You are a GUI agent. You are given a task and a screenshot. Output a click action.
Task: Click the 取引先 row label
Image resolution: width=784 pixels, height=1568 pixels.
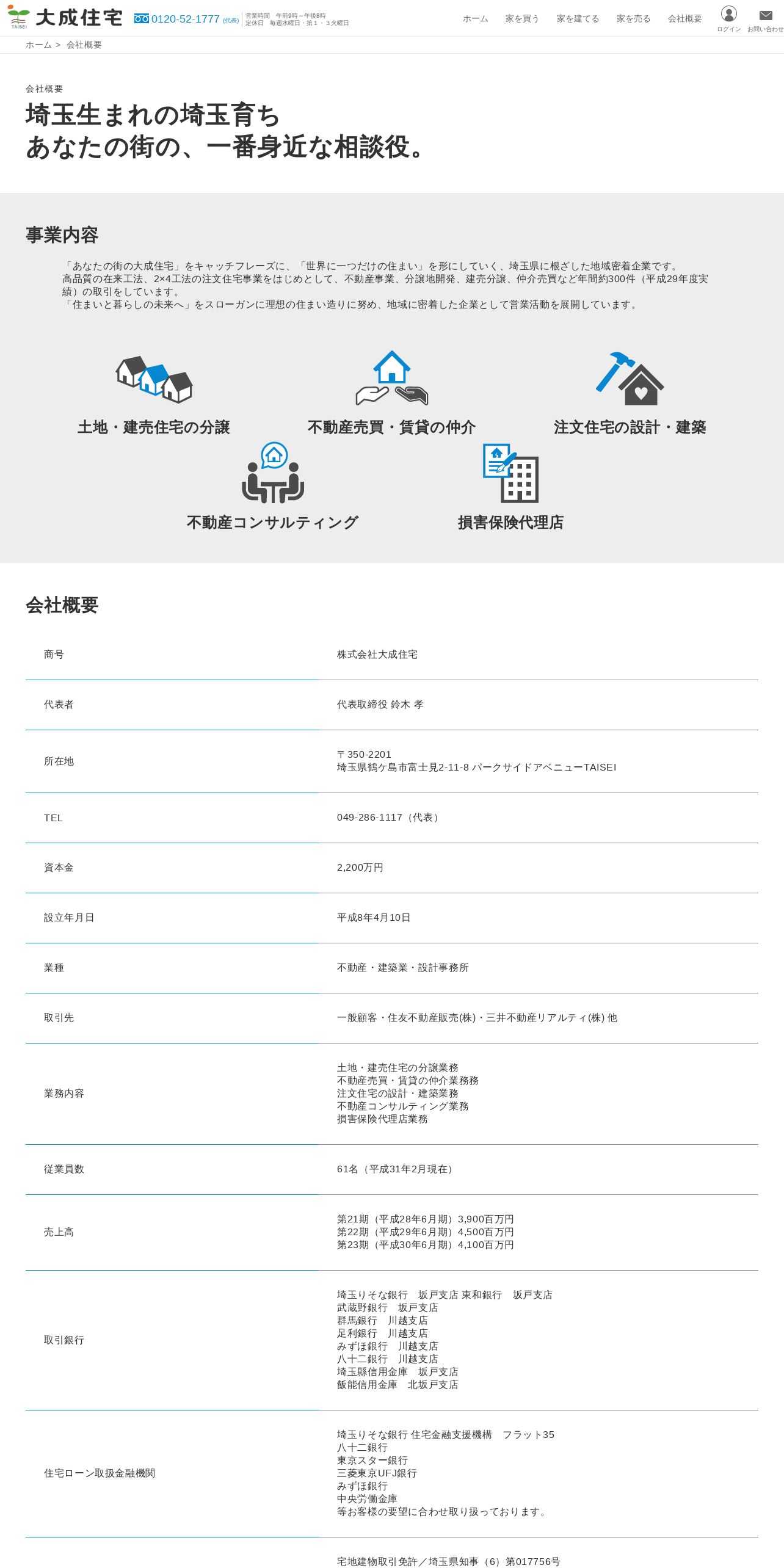click(x=59, y=1018)
